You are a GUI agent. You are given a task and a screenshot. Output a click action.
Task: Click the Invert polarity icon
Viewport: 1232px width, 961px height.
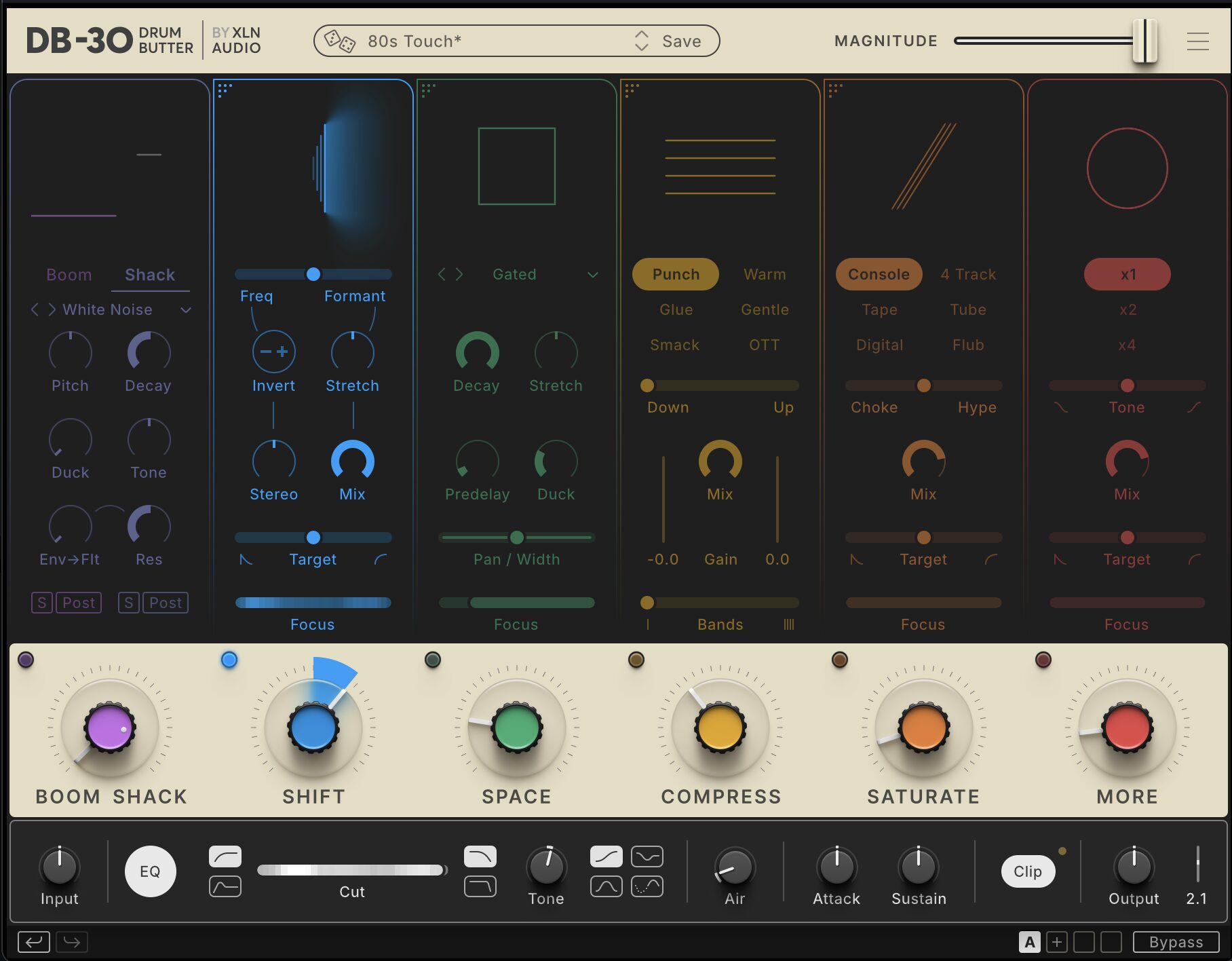[273, 352]
